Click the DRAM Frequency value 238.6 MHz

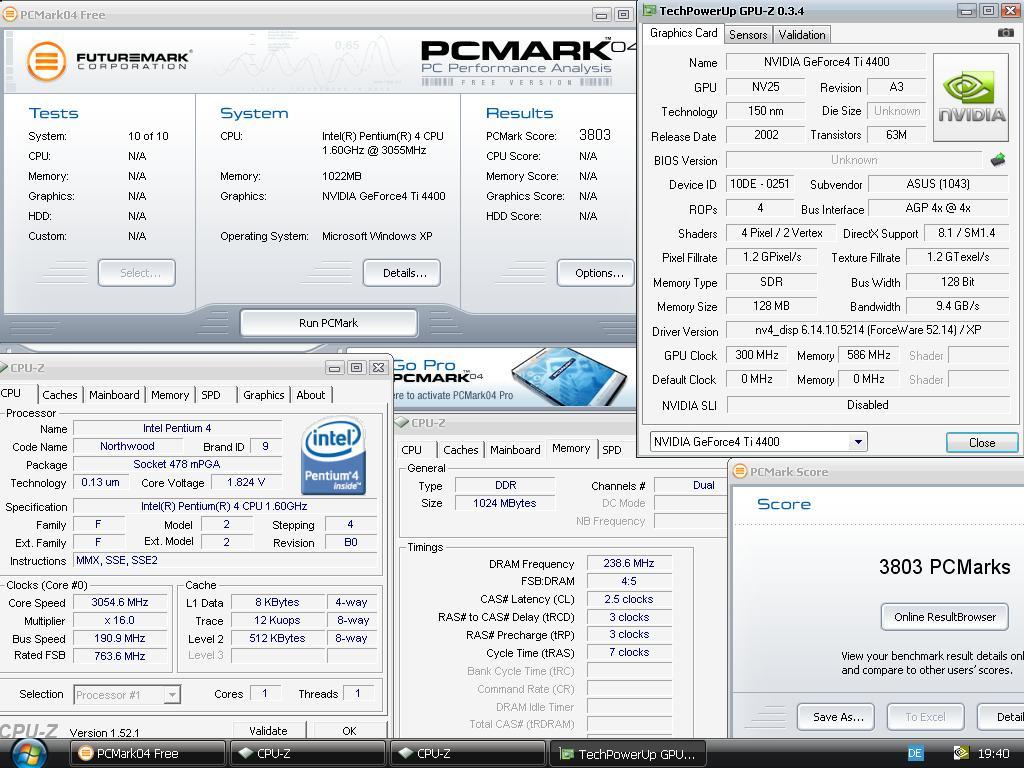(x=628, y=563)
